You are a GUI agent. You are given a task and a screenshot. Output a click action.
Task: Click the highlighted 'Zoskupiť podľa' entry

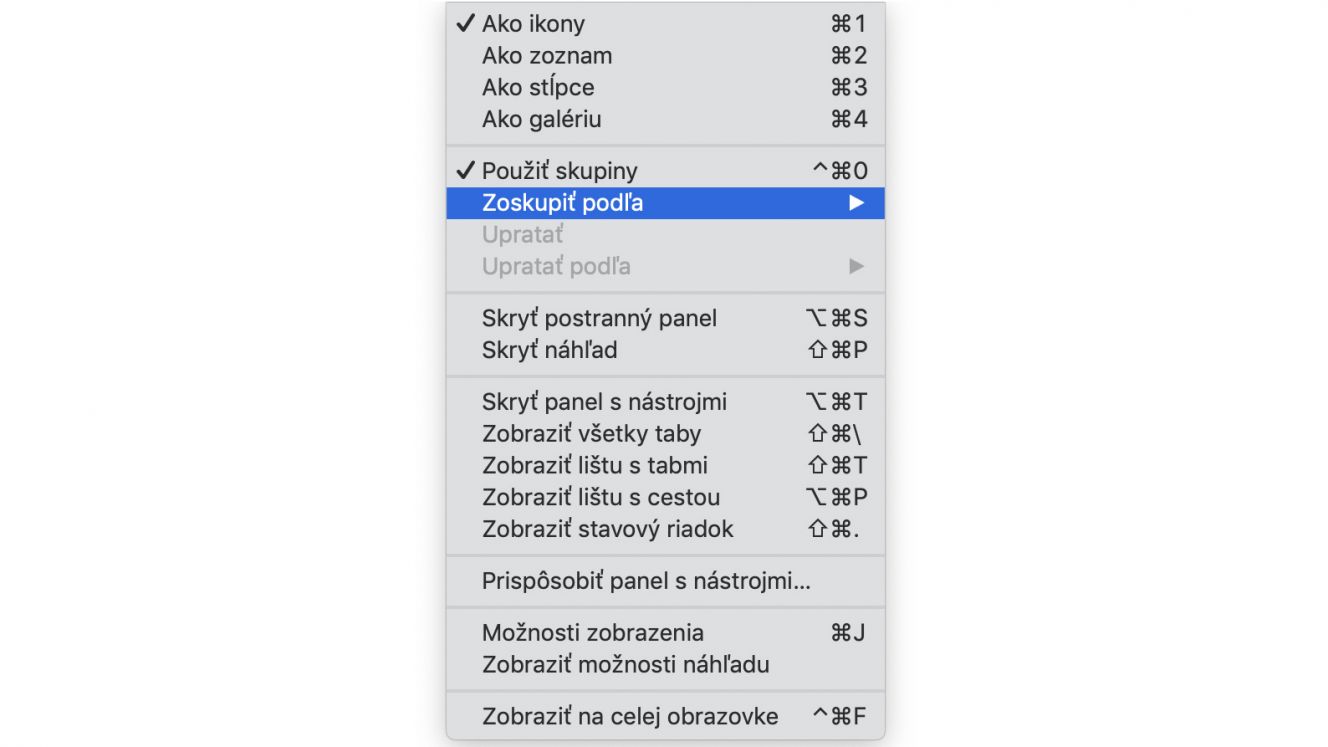point(665,203)
